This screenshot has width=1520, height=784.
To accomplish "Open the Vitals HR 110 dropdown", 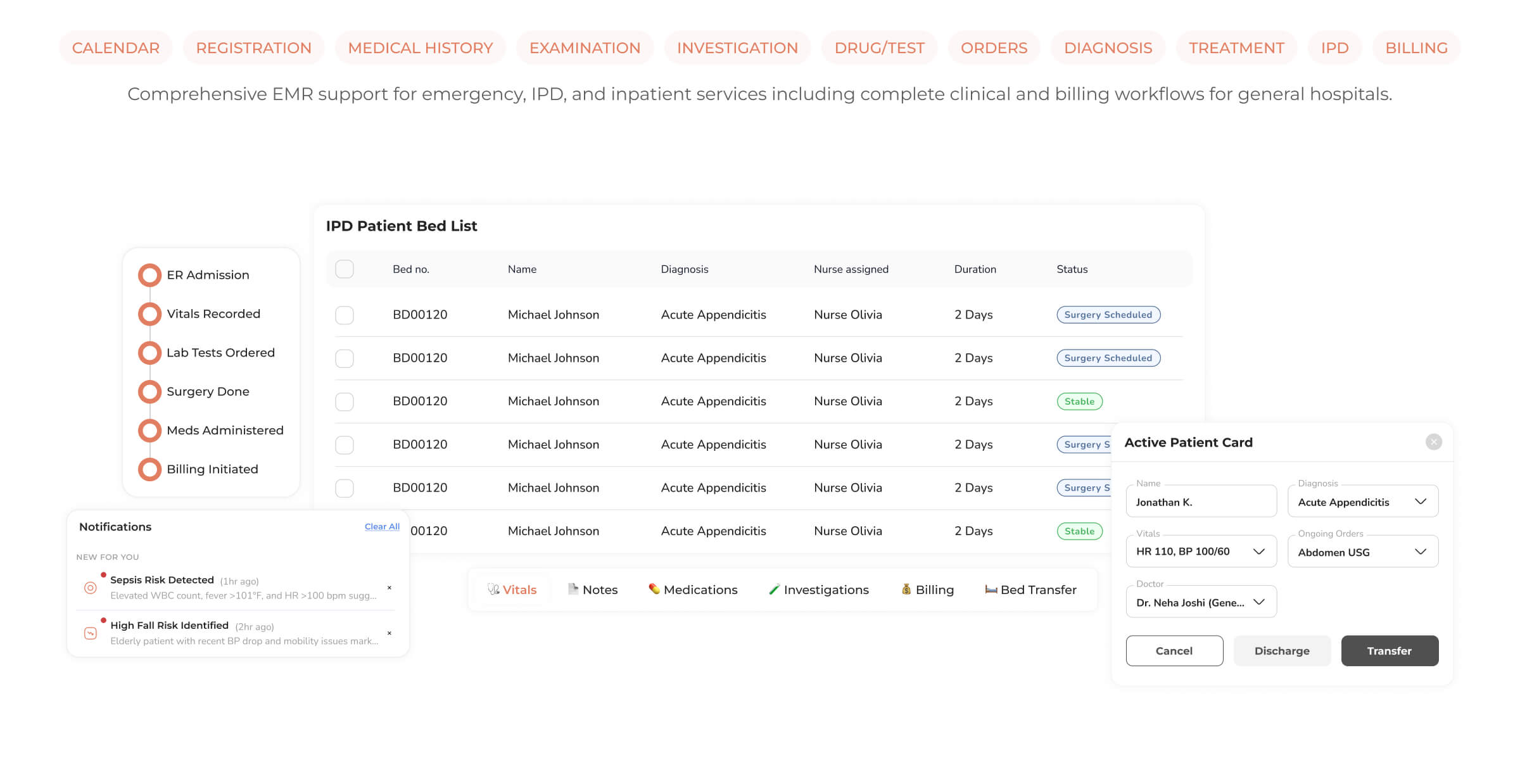I will 1201,552.
